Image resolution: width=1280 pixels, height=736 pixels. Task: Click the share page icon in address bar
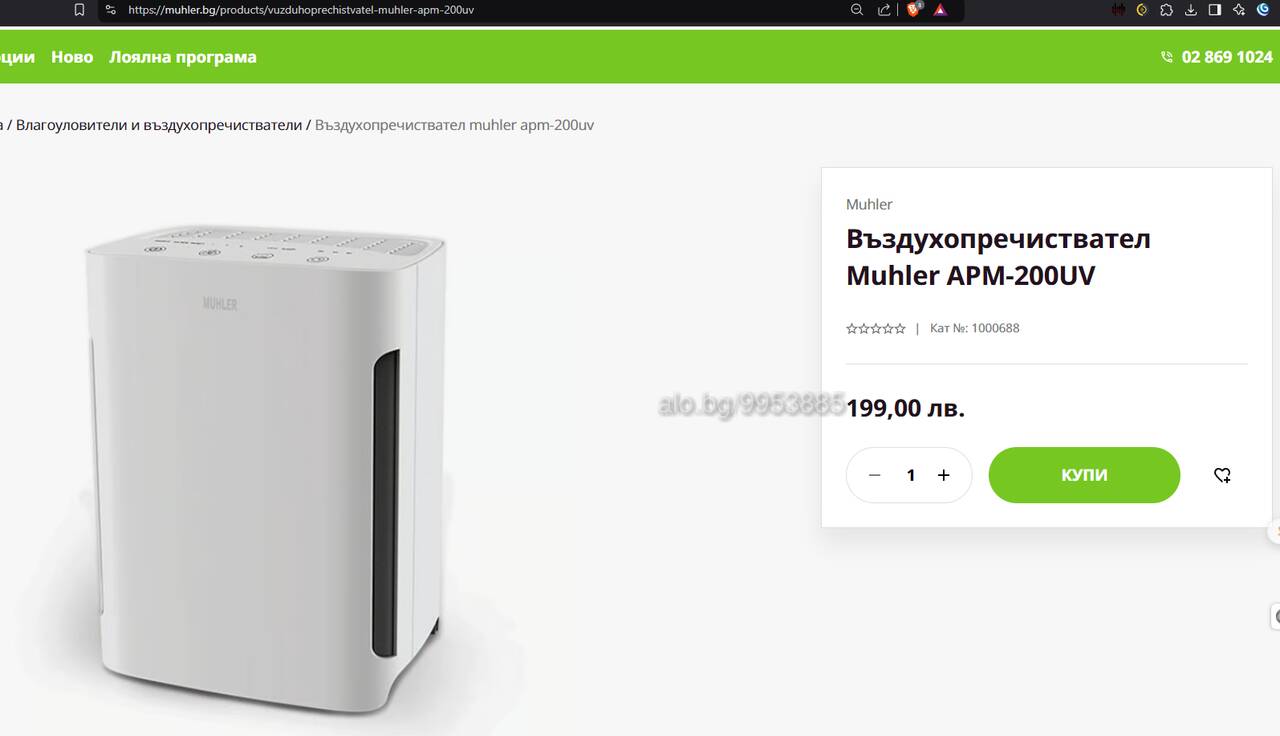click(884, 10)
